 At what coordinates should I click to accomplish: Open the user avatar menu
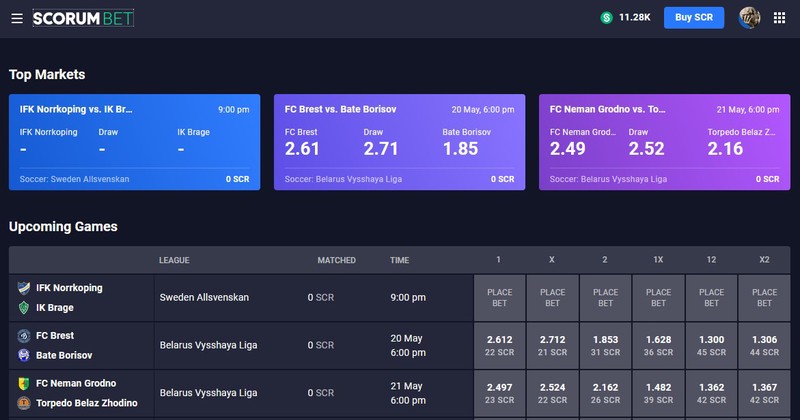pos(749,18)
